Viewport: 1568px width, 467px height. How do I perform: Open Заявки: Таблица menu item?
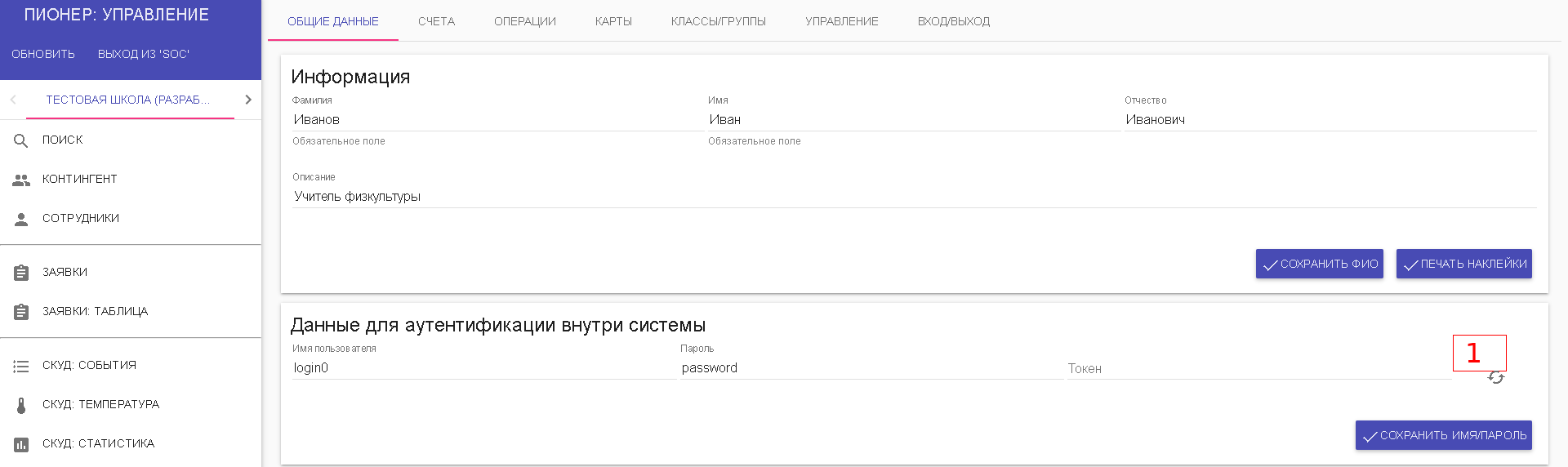131,311
